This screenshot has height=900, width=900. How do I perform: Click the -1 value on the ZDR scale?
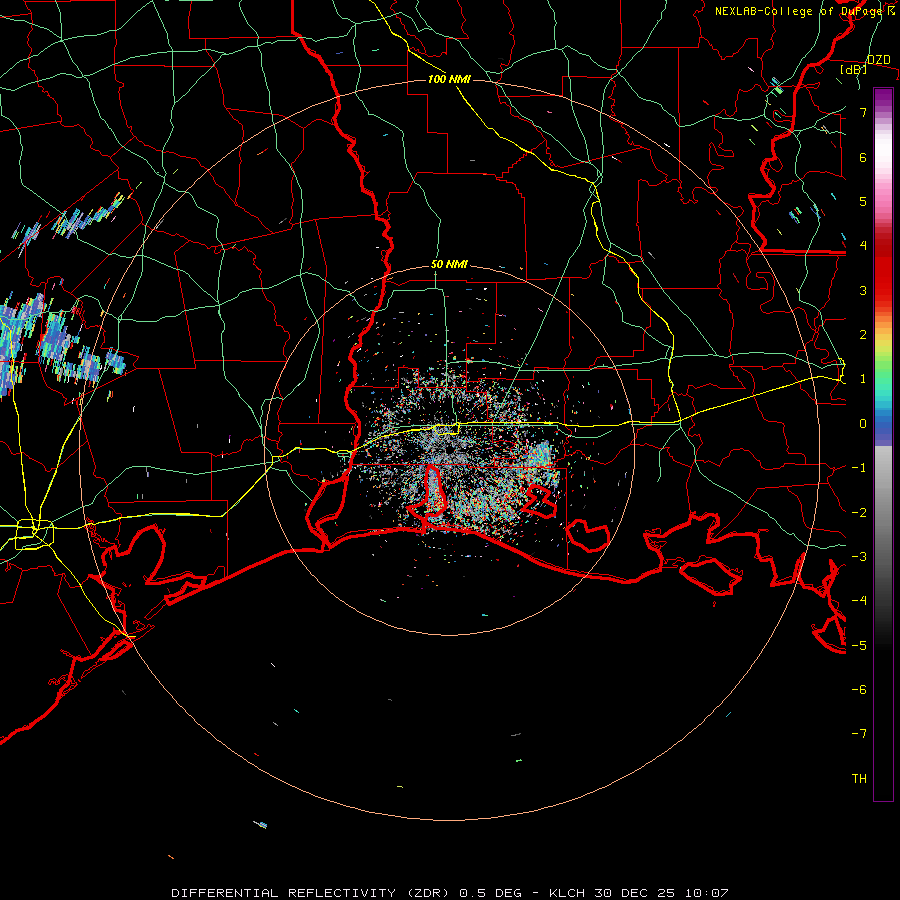point(859,468)
